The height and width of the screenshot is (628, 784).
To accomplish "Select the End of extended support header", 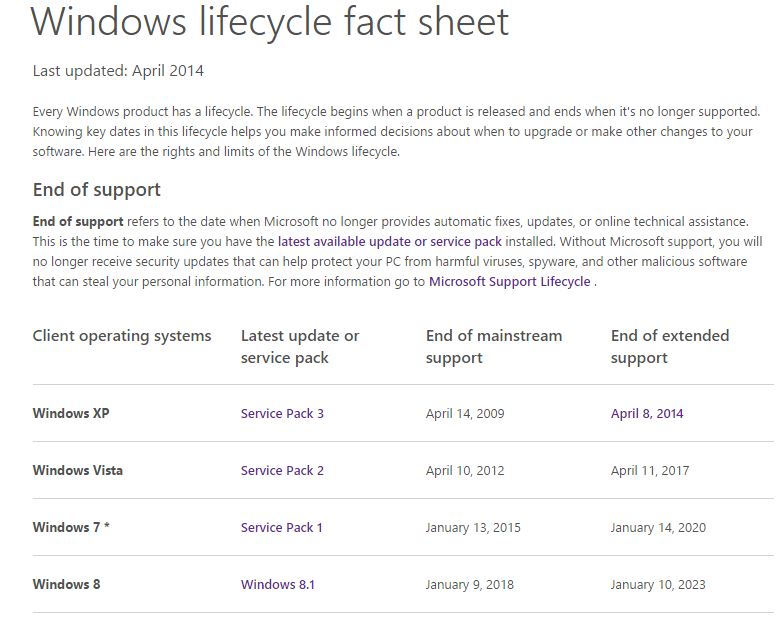I will [x=670, y=346].
